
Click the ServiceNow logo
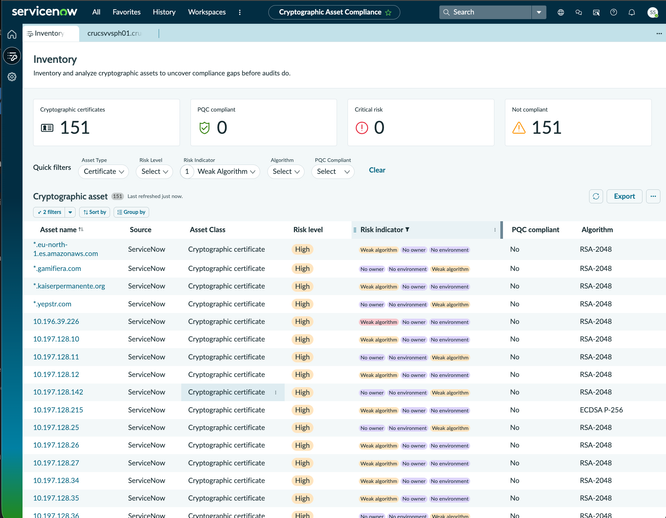point(44,11)
